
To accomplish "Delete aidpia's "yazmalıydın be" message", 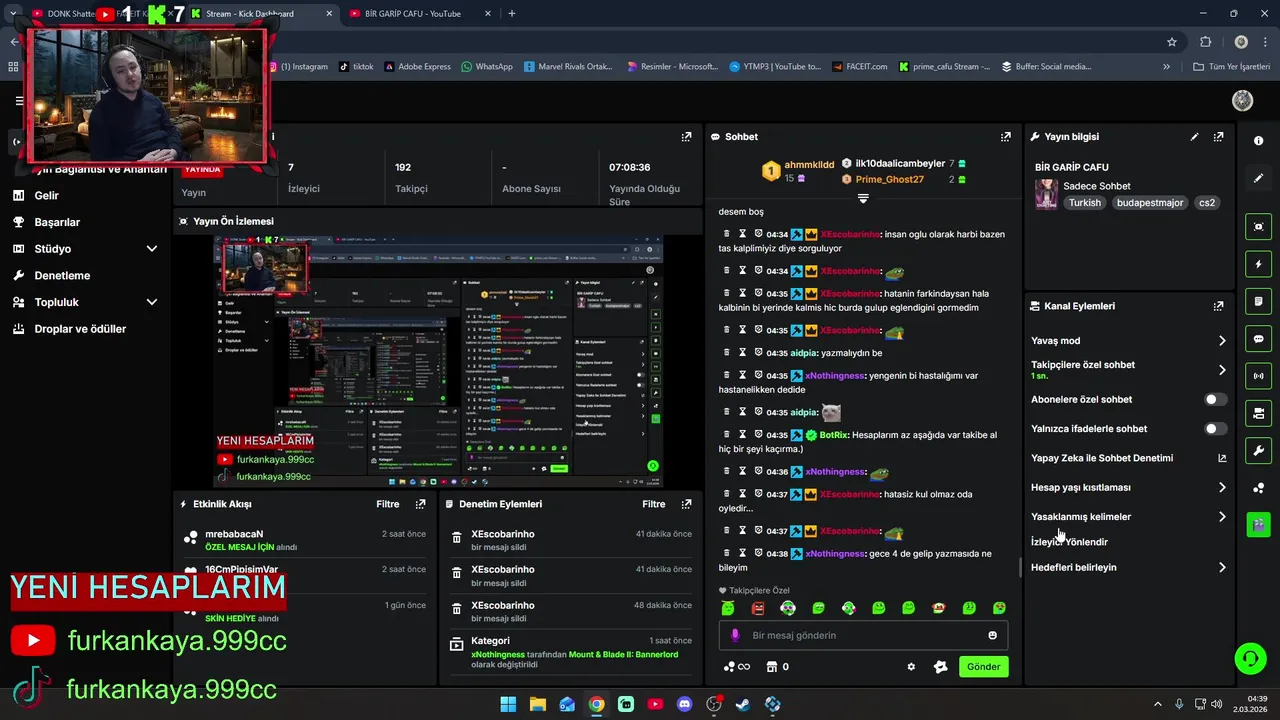I will [x=727, y=353].
